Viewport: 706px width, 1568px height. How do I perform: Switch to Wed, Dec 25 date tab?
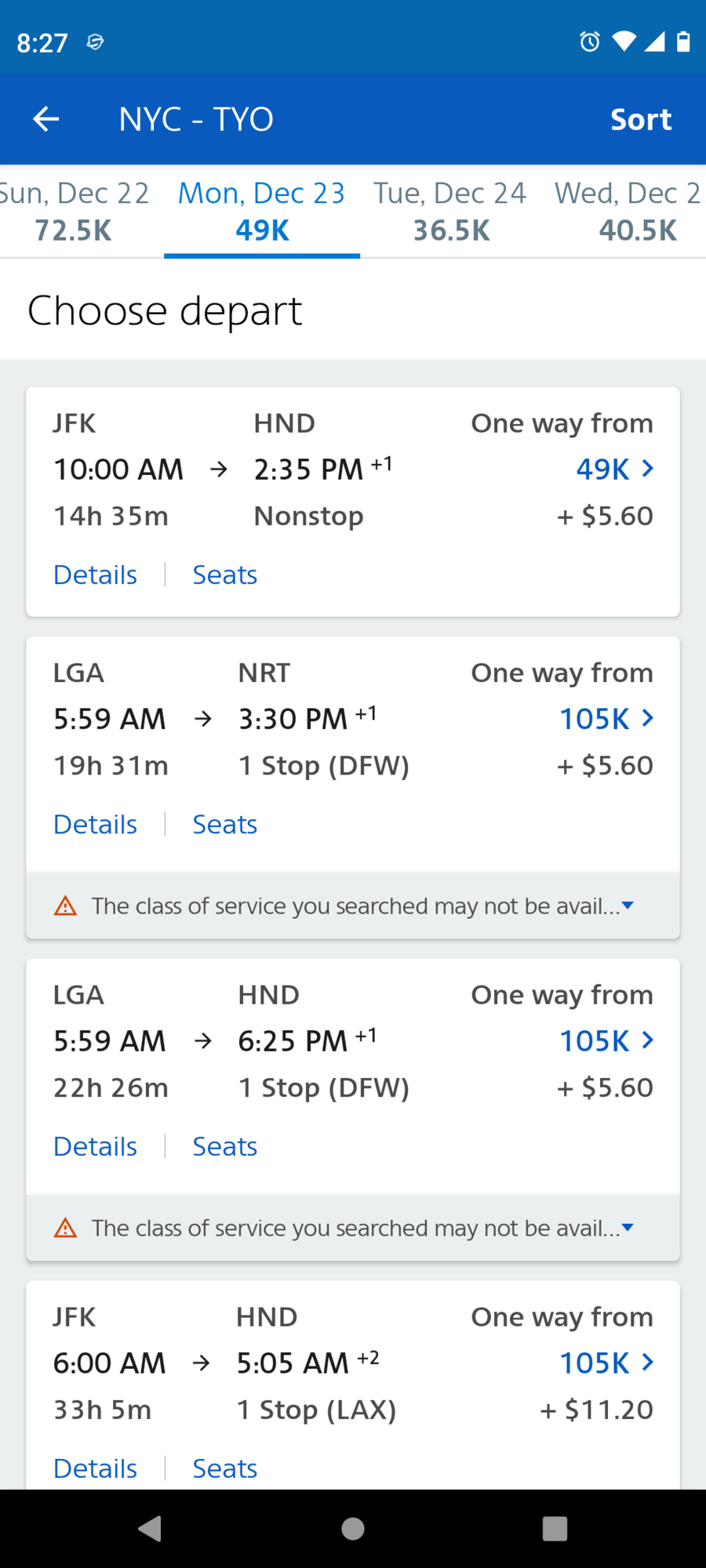click(x=629, y=212)
